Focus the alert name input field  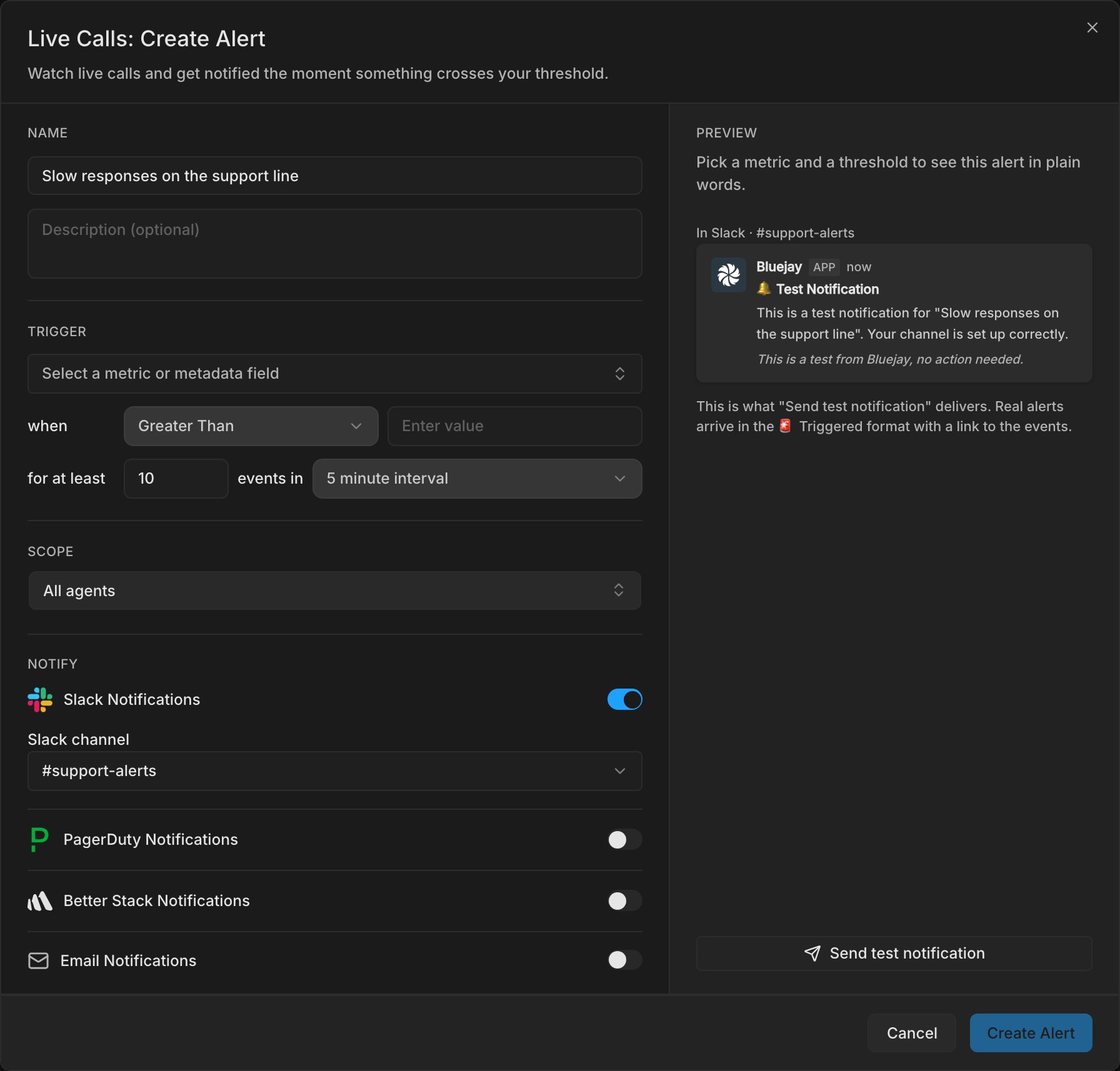(x=334, y=176)
